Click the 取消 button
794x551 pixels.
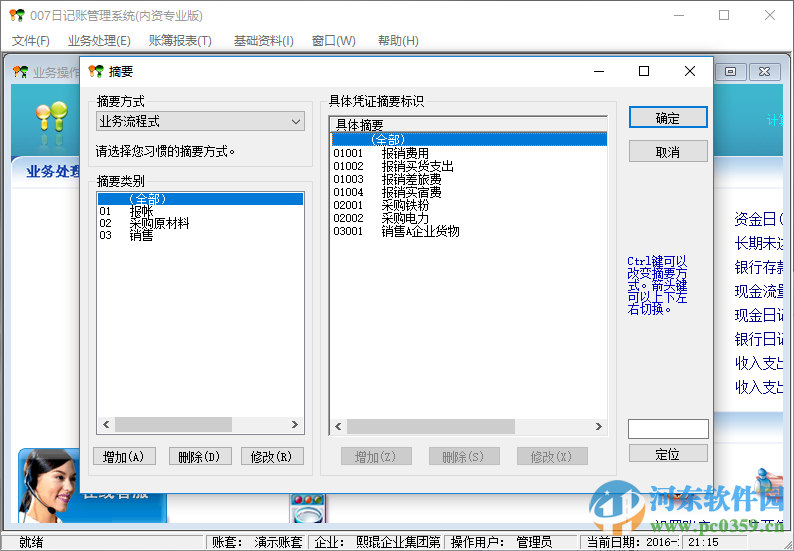[x=668, y=152]
